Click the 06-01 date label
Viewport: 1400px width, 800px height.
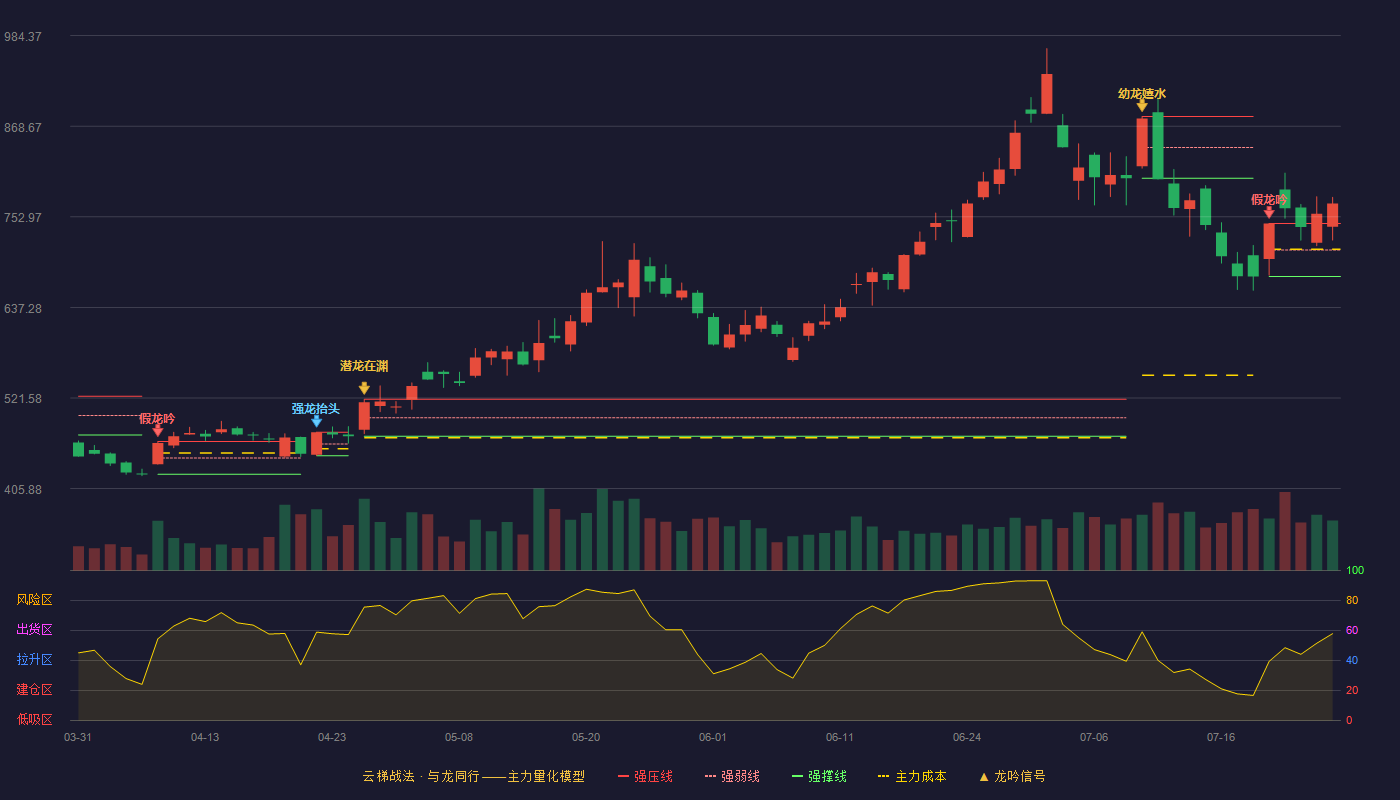pos(713,737)
